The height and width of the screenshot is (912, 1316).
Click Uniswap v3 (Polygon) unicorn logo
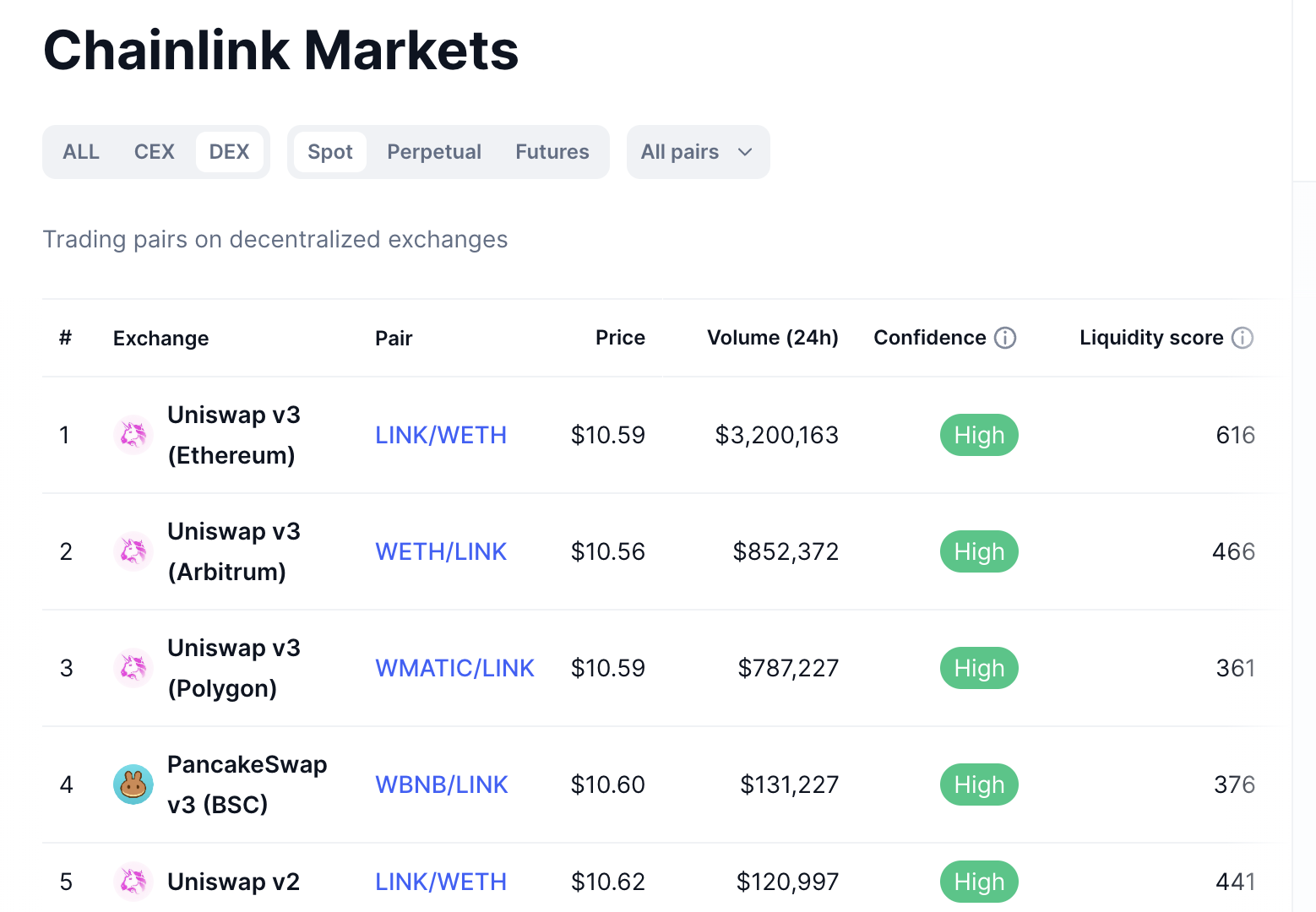(133, 668)
